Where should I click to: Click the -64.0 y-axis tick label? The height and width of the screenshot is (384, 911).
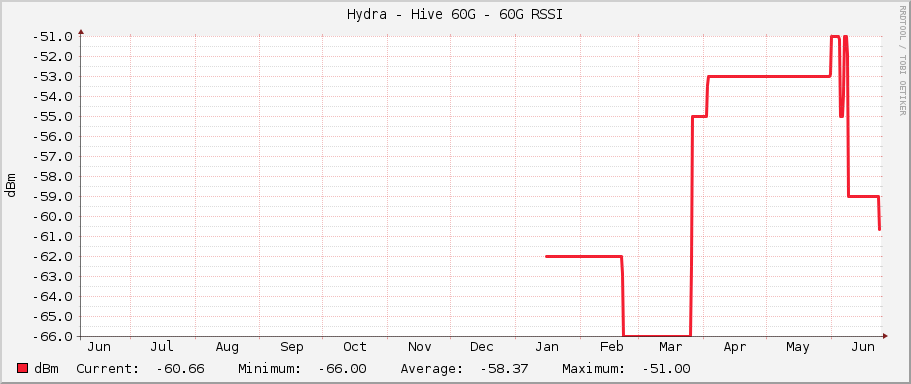52,296
